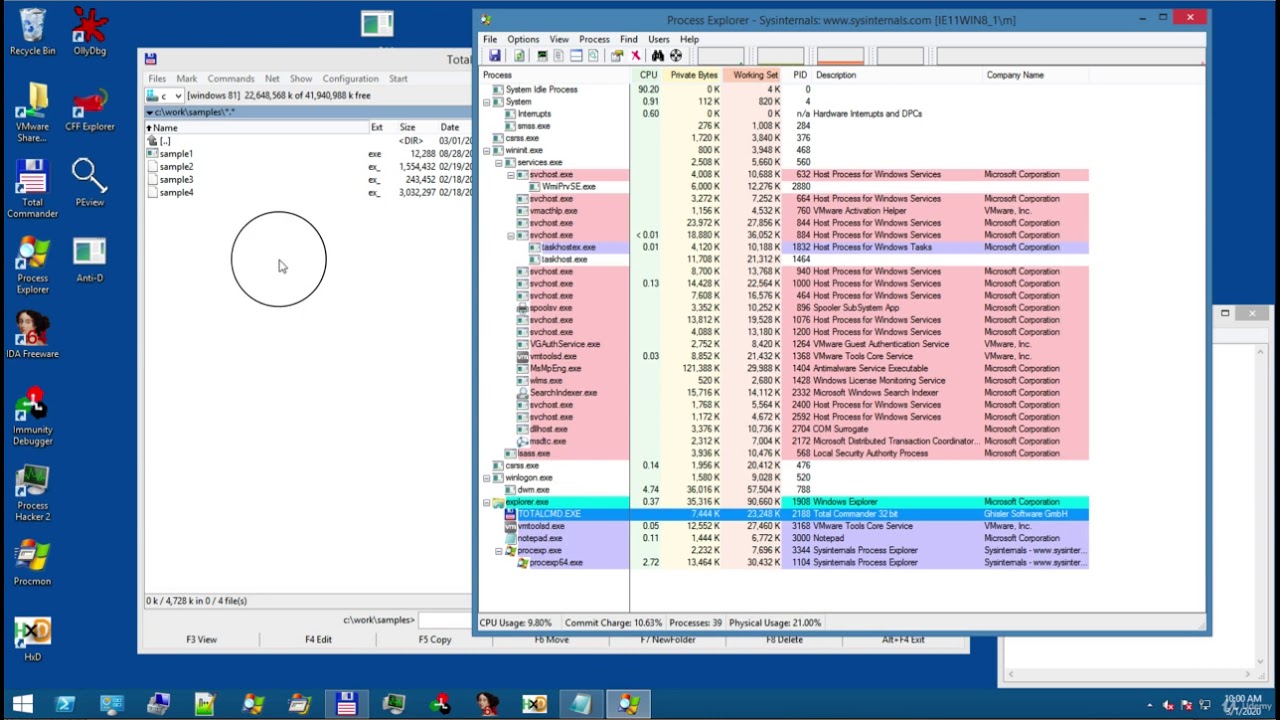
Task: Select the Procmon desktop icon
Action: (32, 562)
